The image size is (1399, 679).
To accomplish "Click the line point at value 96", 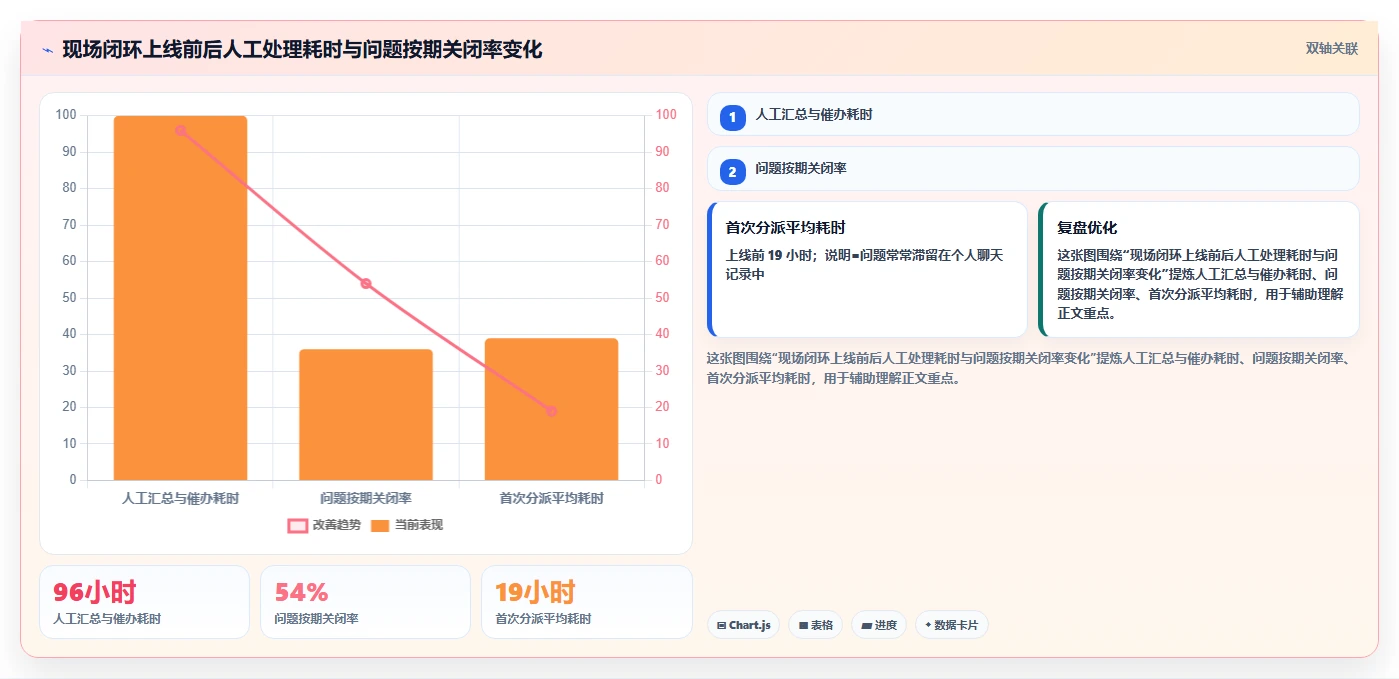I will (x=180, y=130).
